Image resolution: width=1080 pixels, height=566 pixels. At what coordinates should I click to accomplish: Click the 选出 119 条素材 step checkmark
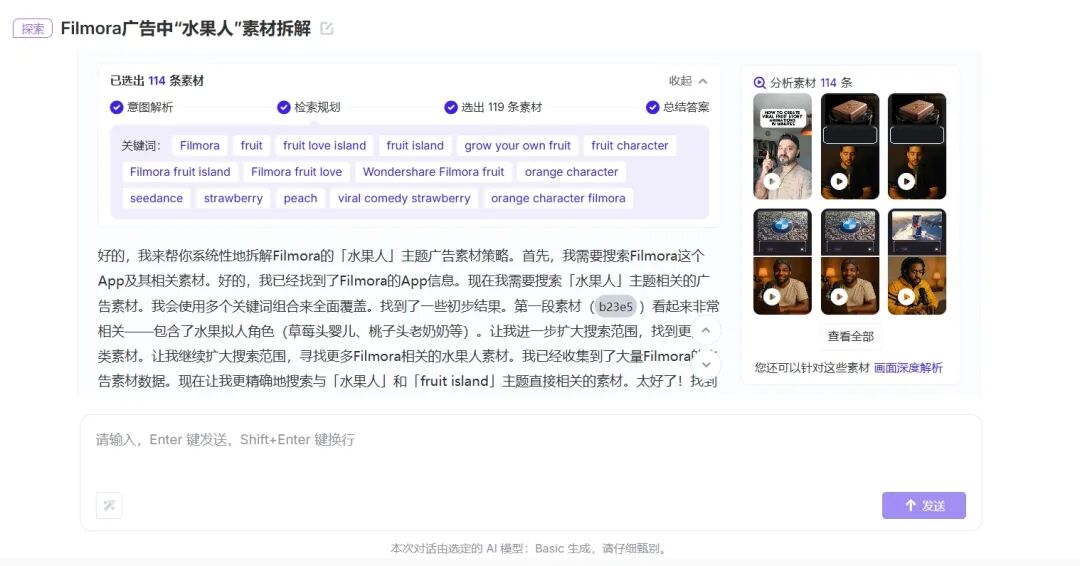click(450, 107)
